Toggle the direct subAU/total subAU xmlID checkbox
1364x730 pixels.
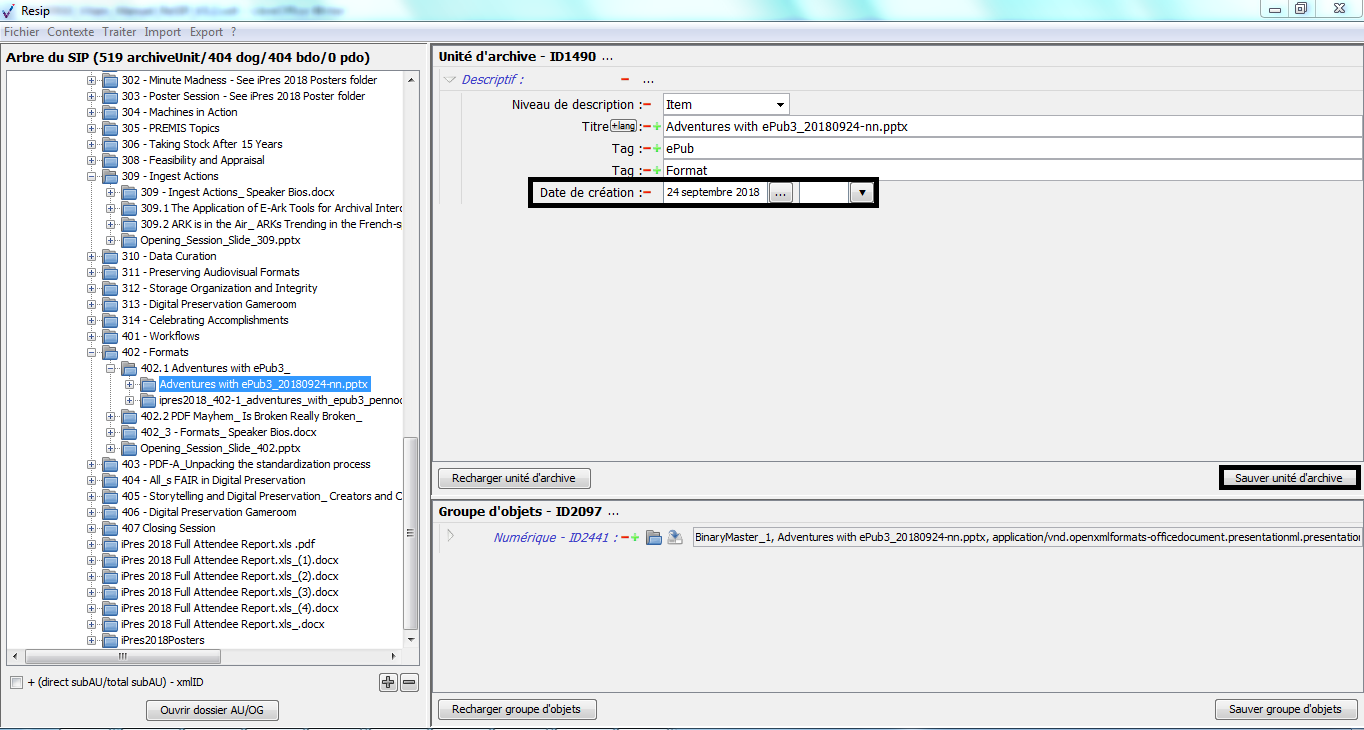tap(16, 683)
